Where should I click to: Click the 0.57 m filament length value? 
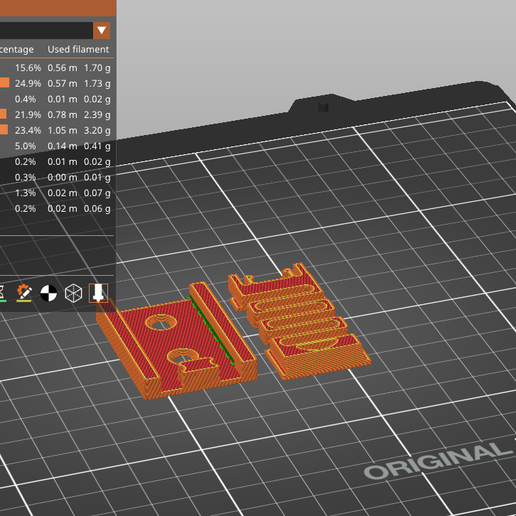click(x=62, y=84)
